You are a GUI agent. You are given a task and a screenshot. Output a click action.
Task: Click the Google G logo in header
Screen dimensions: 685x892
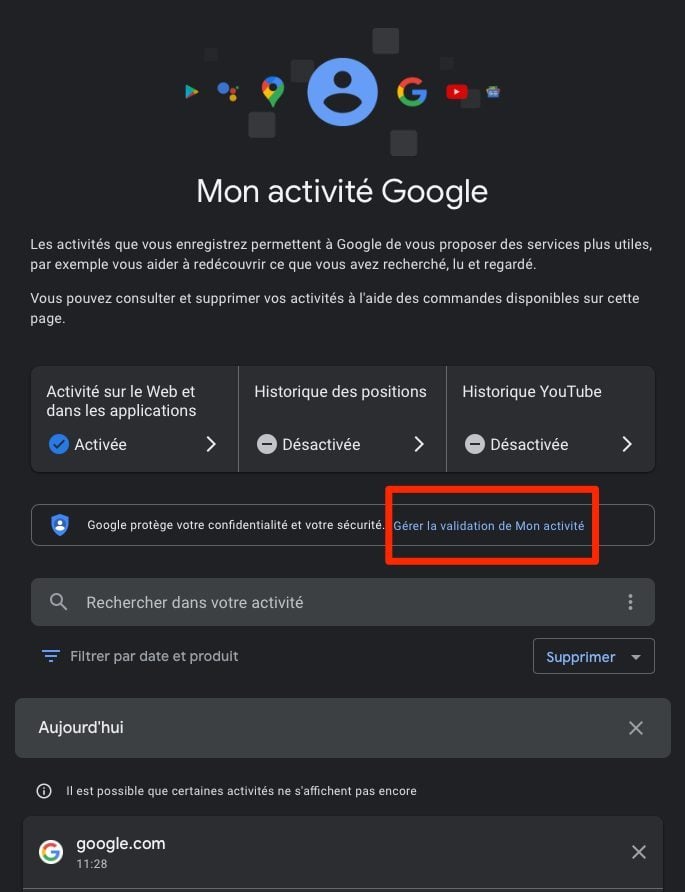(x=412, y=92)
